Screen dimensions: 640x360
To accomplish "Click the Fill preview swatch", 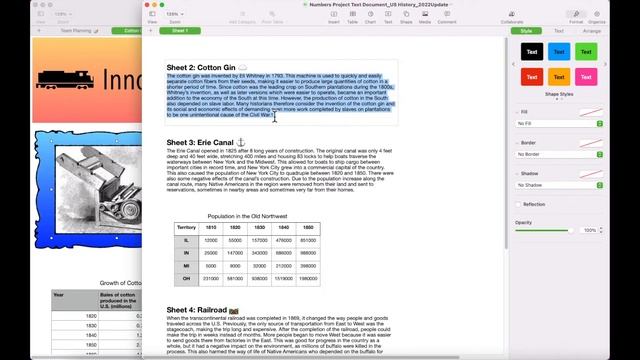I will [591, 112].
